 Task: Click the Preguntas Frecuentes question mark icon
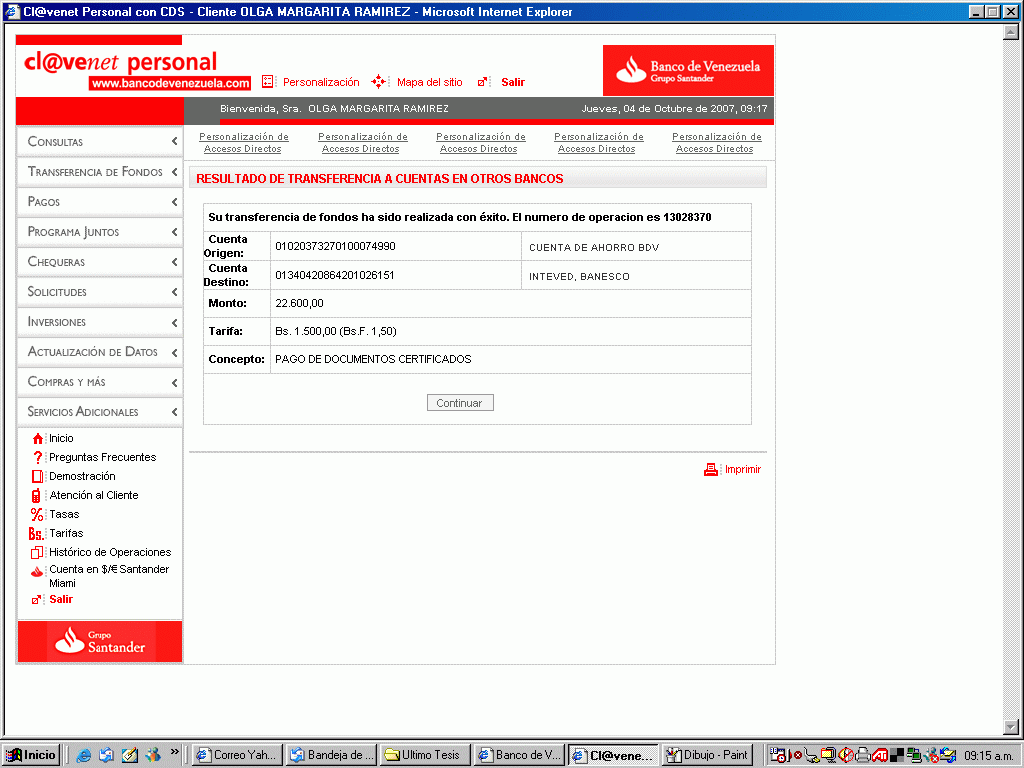click(x=38, y=457)
